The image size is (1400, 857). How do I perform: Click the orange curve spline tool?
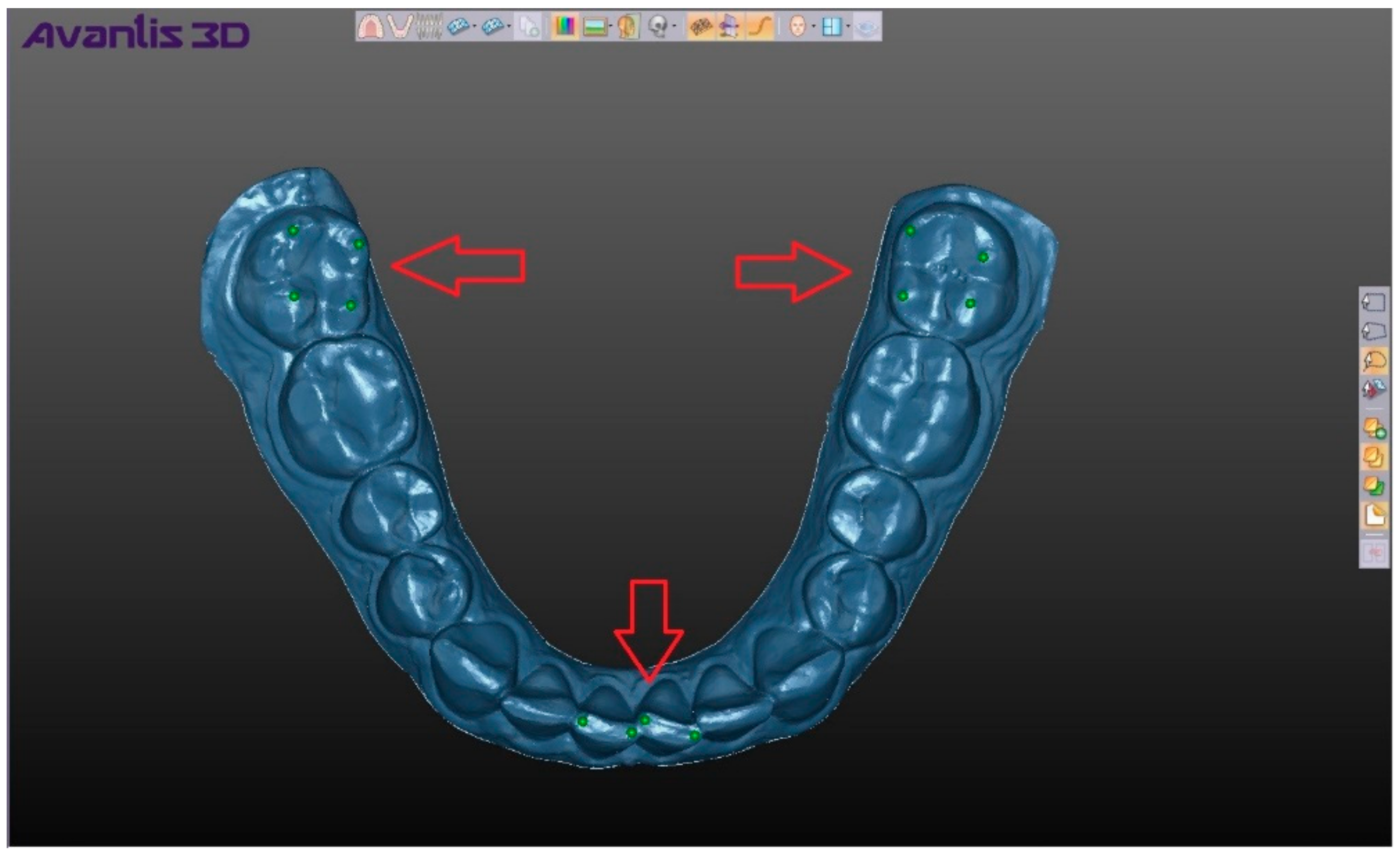759,26
